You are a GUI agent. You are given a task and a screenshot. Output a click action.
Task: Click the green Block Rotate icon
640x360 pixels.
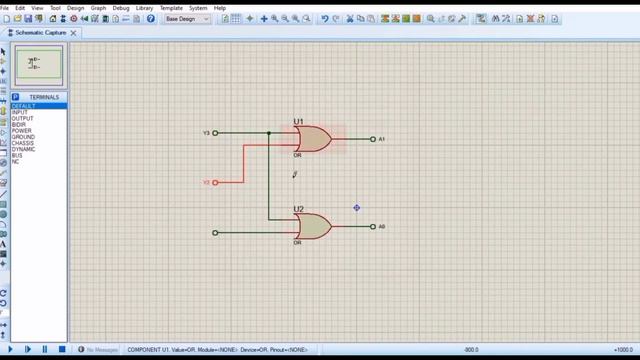[406, 19]
